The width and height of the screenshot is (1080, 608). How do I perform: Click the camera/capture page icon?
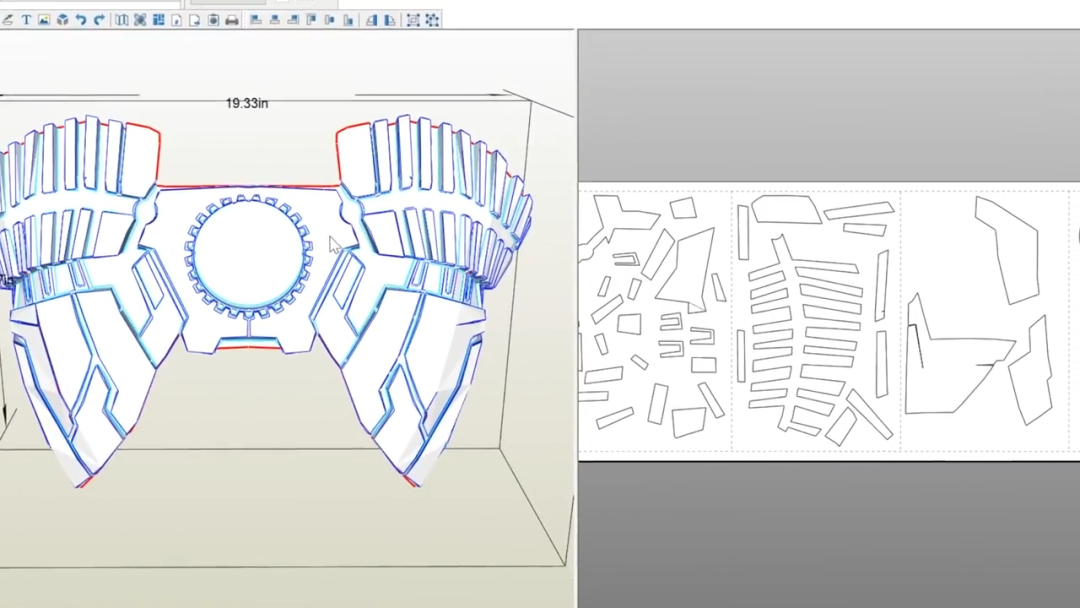pyautogui.click(x=214, y=20)
